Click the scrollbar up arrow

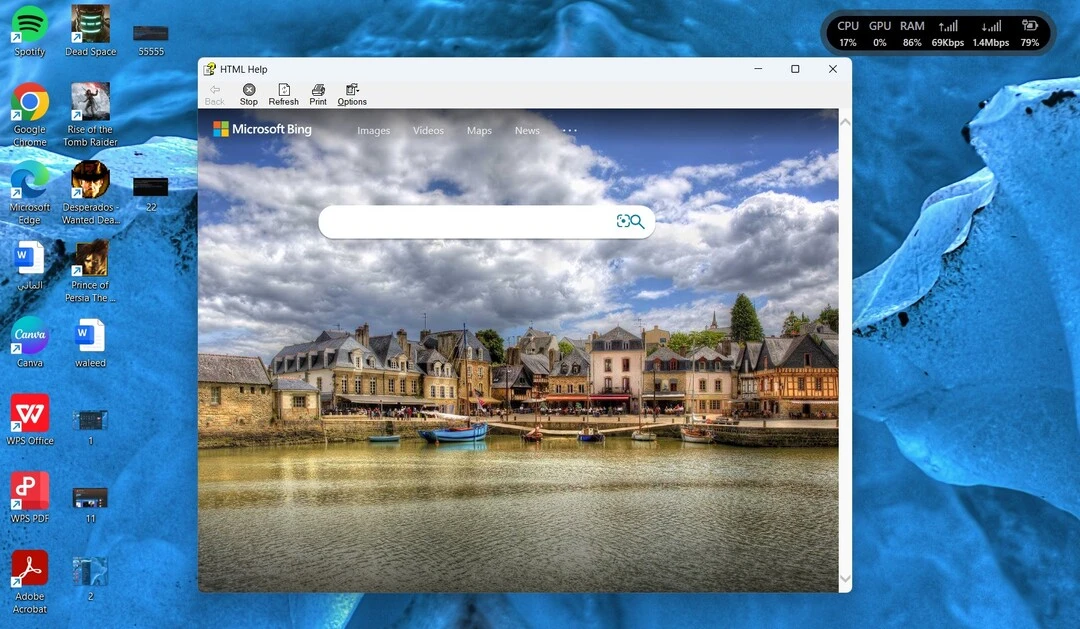click(x=846, y=122)
